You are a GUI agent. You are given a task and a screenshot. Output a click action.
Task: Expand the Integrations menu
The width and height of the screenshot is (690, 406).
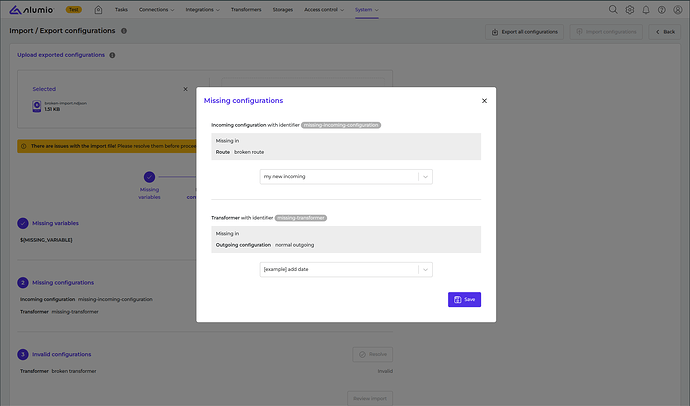[213, 10]
